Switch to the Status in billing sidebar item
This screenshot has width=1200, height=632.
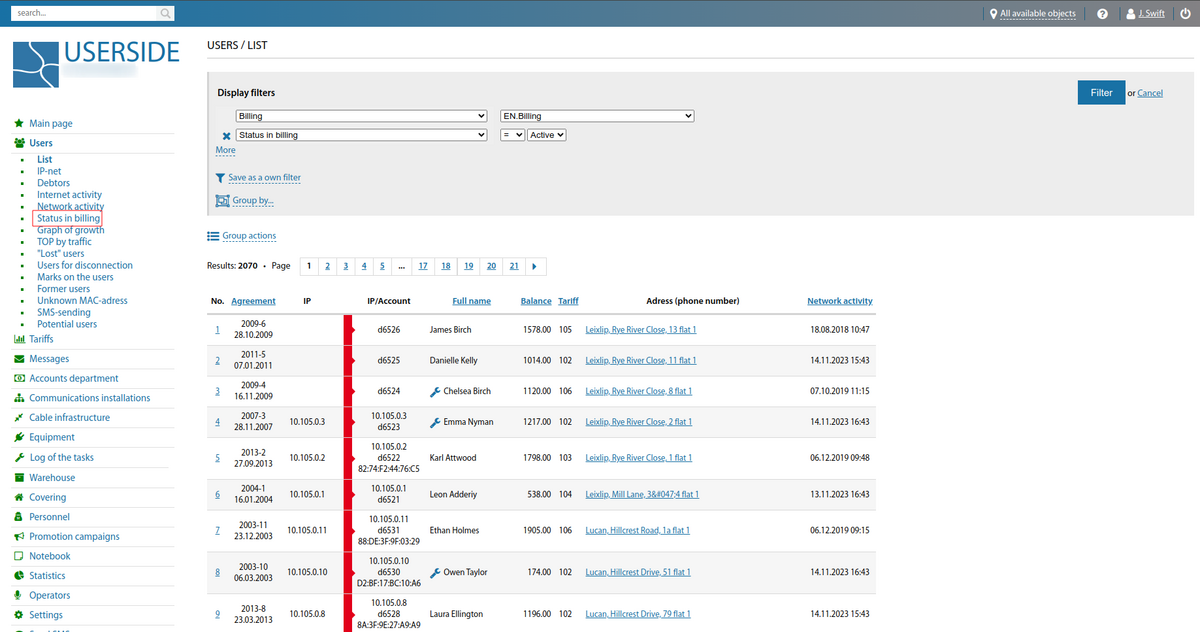click(68, 218)
